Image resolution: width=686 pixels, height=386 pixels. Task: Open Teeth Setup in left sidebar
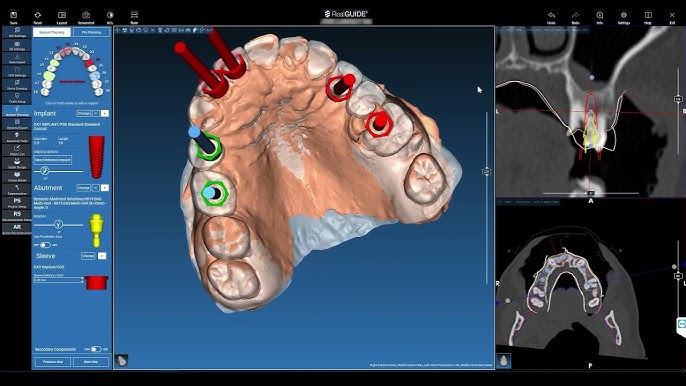[x=17, y=98]
